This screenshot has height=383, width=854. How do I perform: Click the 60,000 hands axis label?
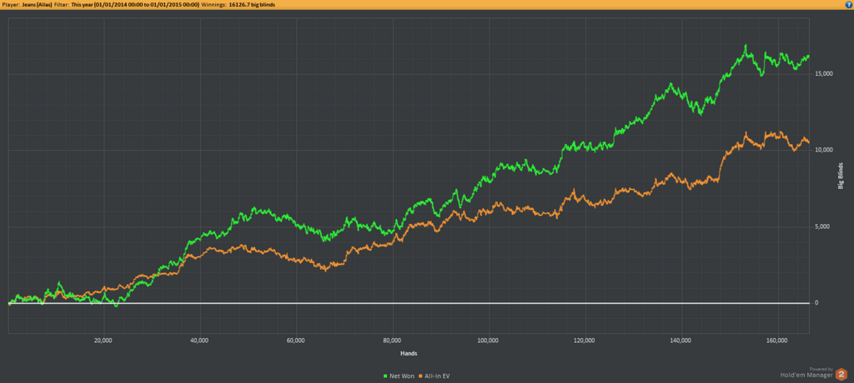[x=296, y=341]
